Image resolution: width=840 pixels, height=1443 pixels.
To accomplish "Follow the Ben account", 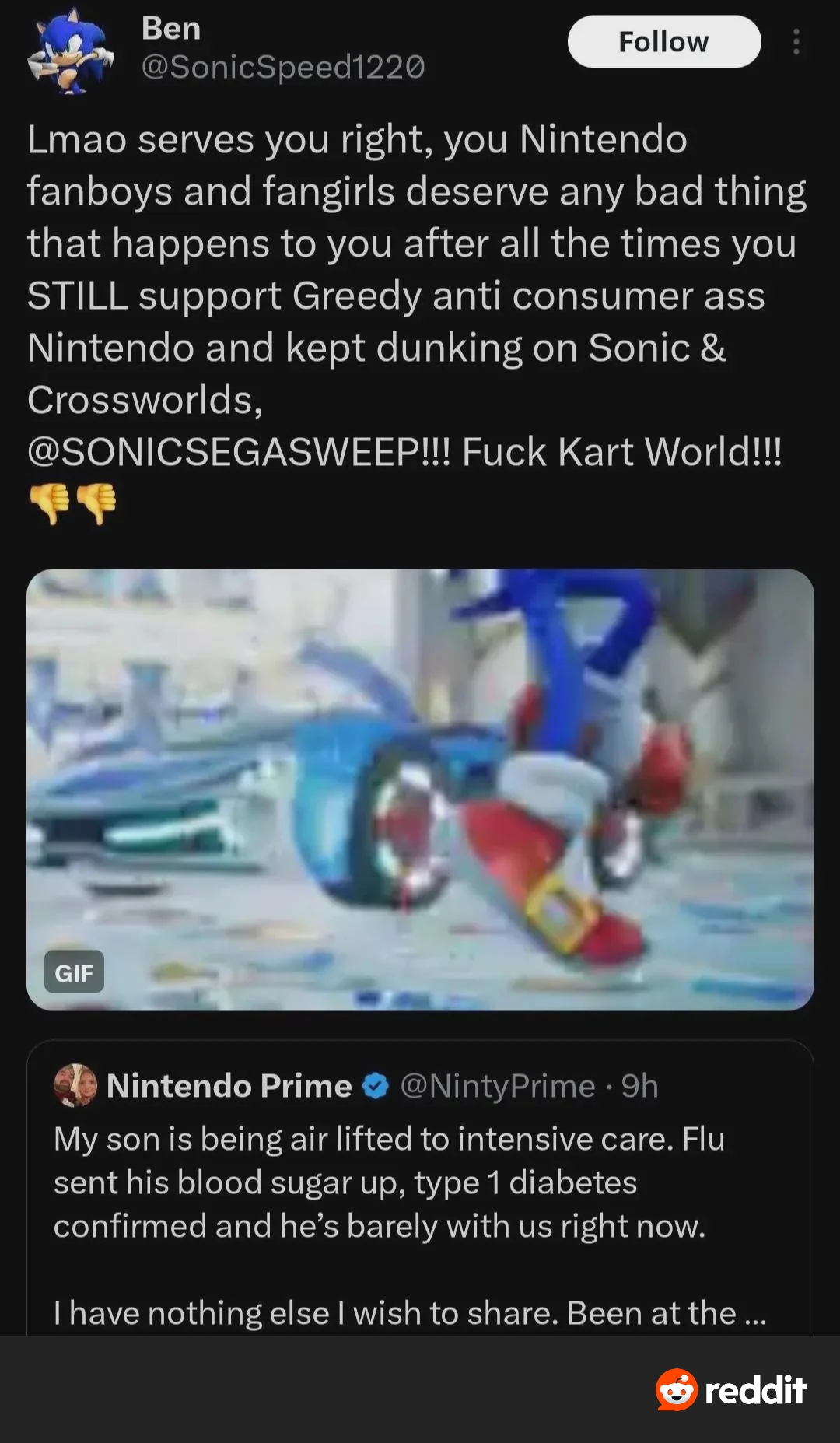I will [663, 42].
